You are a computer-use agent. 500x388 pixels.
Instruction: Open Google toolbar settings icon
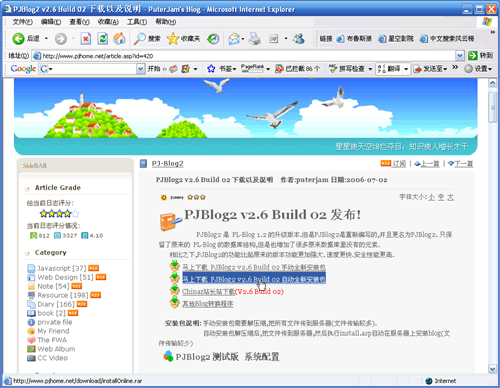click(469, 69)
